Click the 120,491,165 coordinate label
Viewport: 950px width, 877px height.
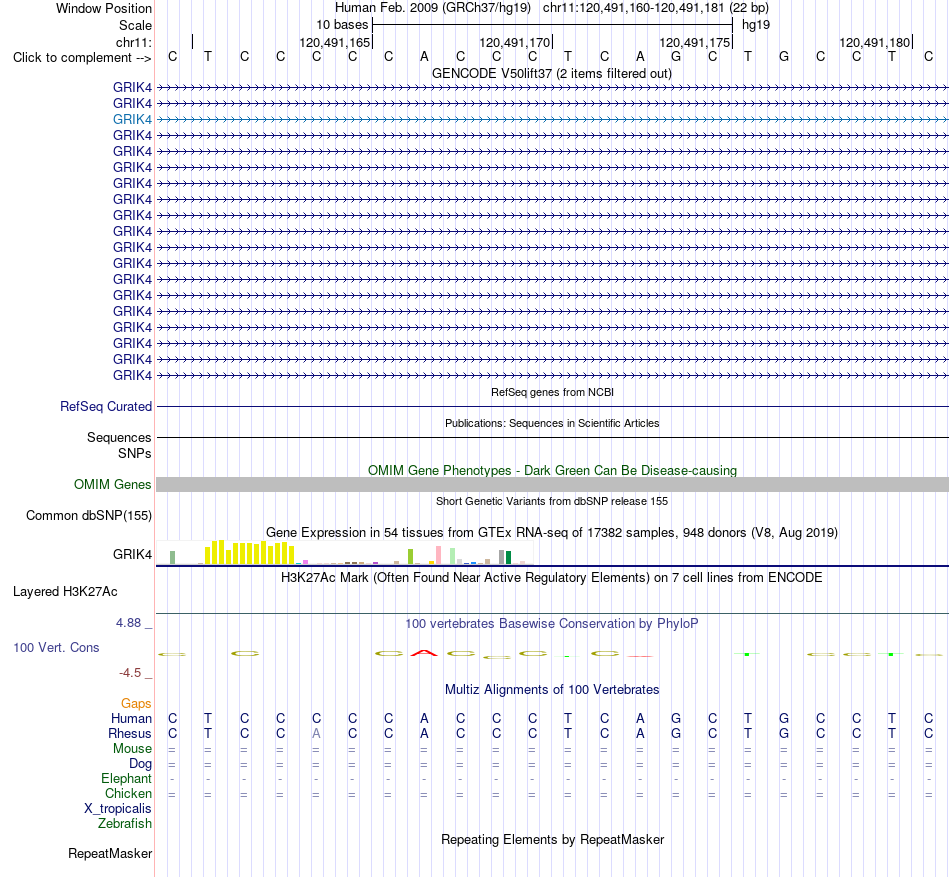point(334,42)
